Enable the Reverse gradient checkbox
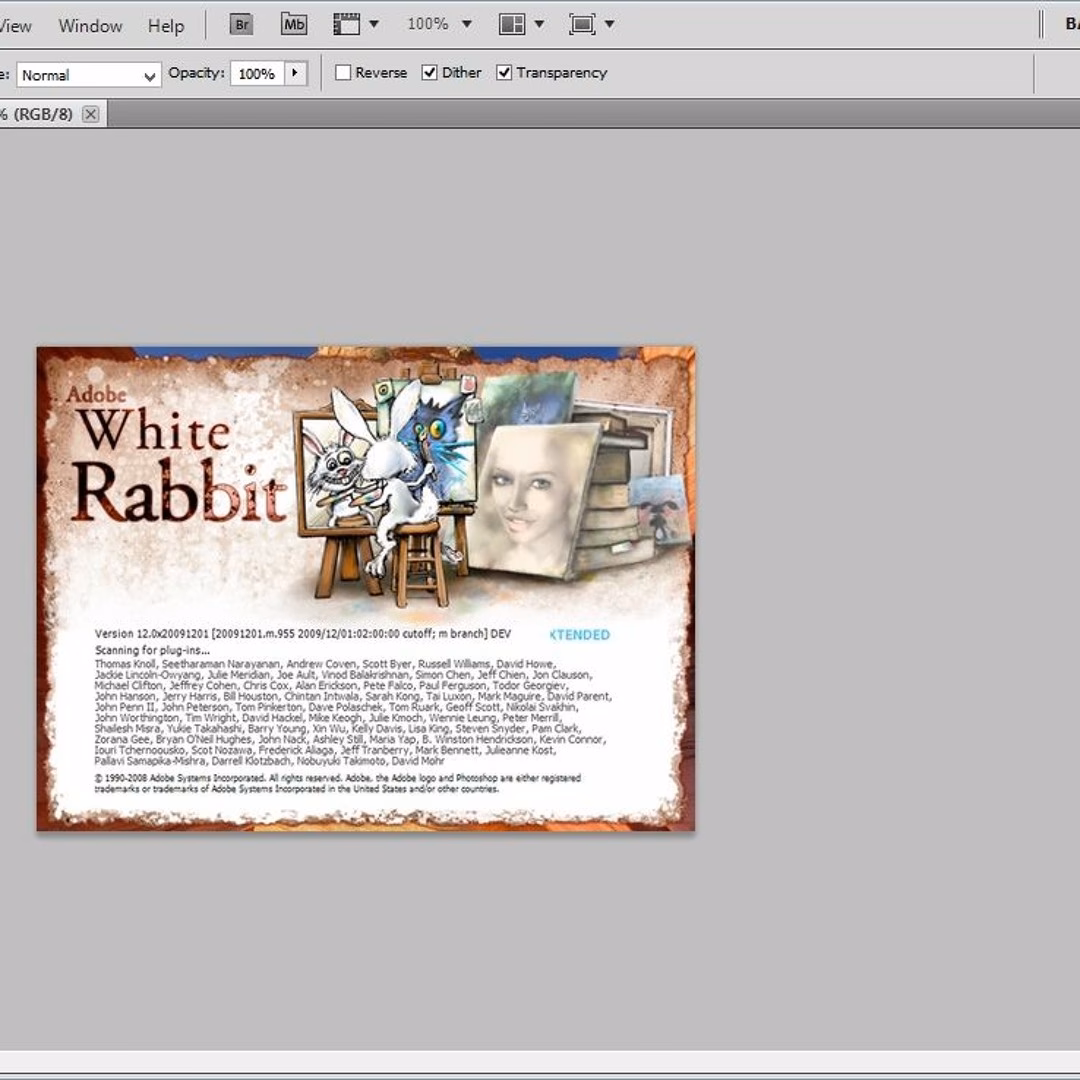Screen dimensions: 1080x1080 (343, 72)
